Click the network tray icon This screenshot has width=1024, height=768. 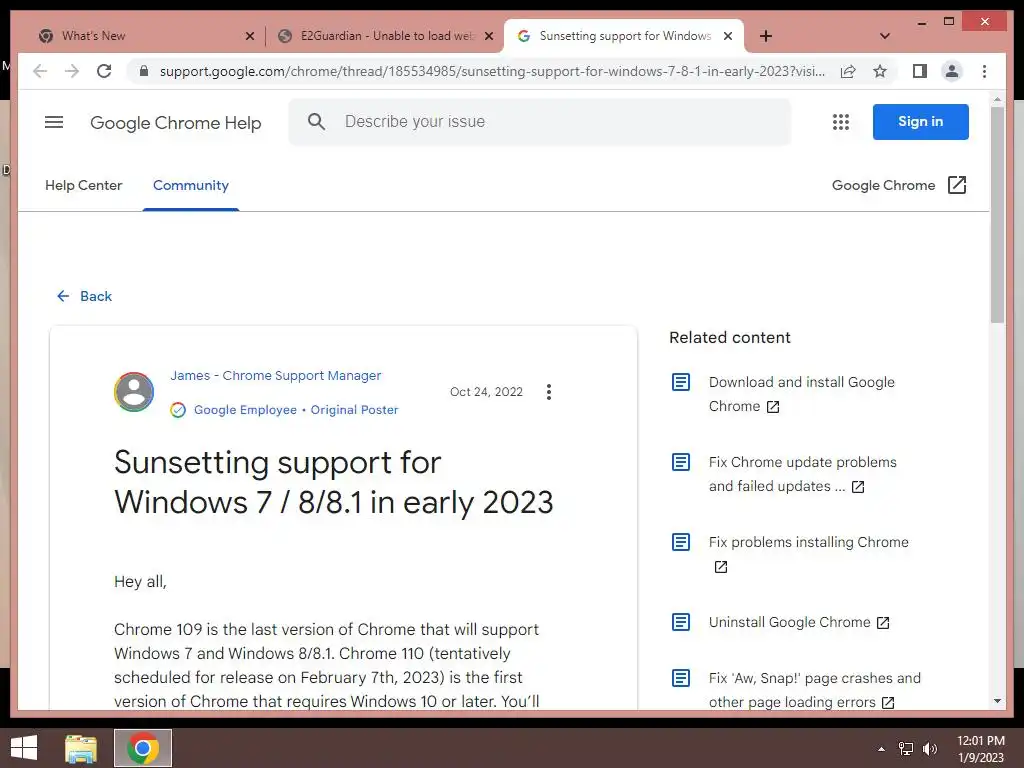point(906,749)
